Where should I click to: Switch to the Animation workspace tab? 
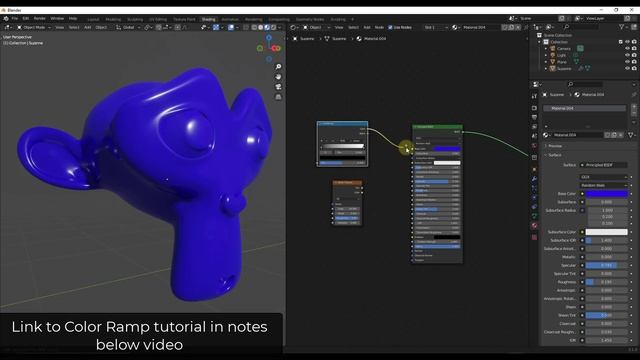pos(230,19)
